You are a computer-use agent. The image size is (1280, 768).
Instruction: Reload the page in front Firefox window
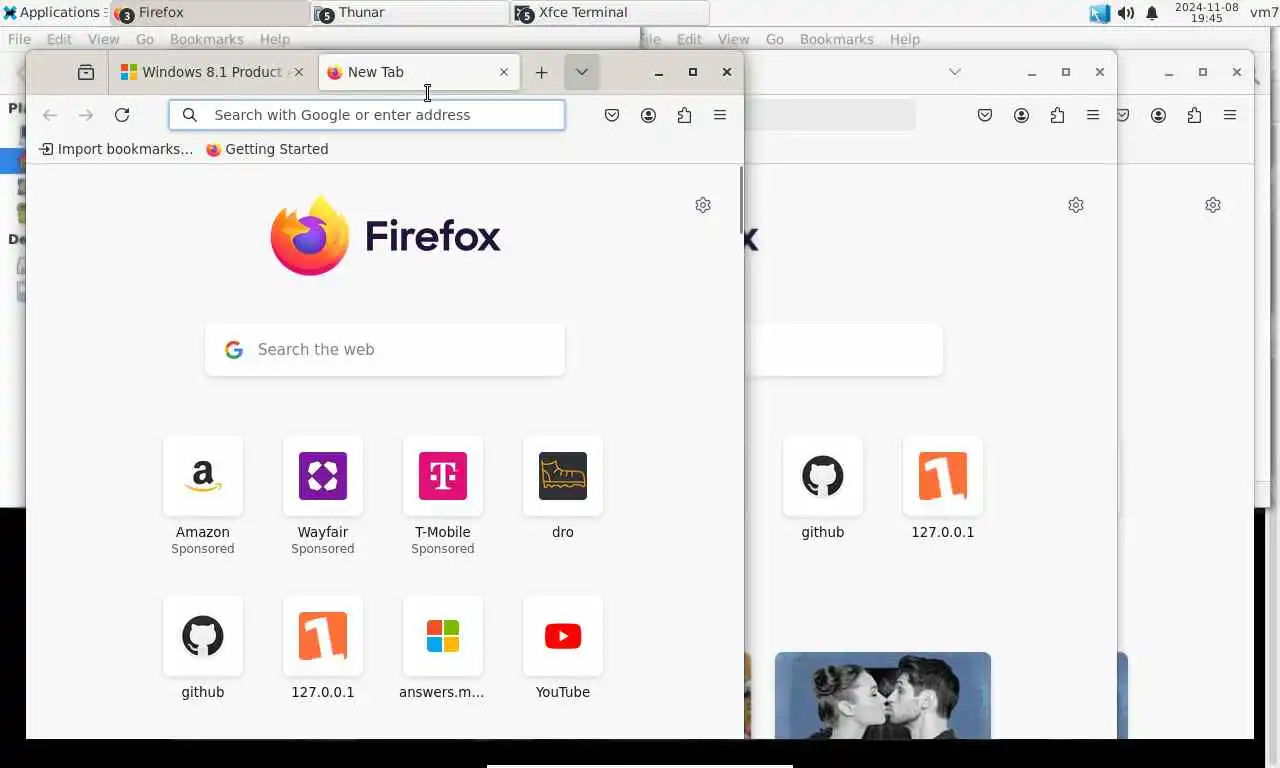click(122, 115)
